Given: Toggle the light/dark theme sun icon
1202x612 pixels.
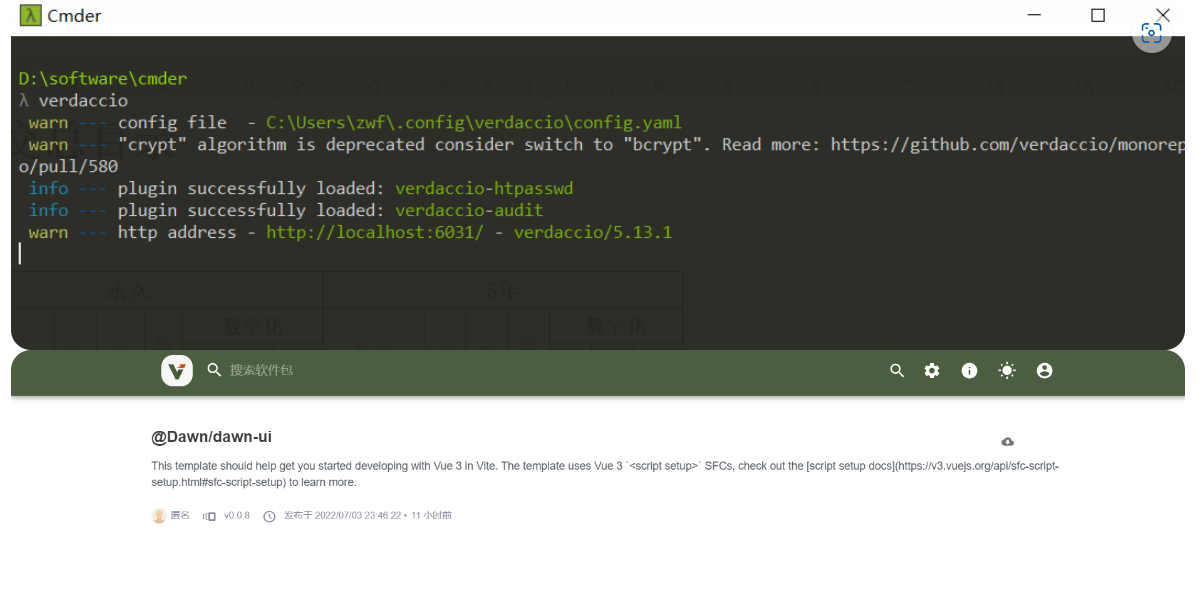Looking at the screenshot, I should (1007, 371).
